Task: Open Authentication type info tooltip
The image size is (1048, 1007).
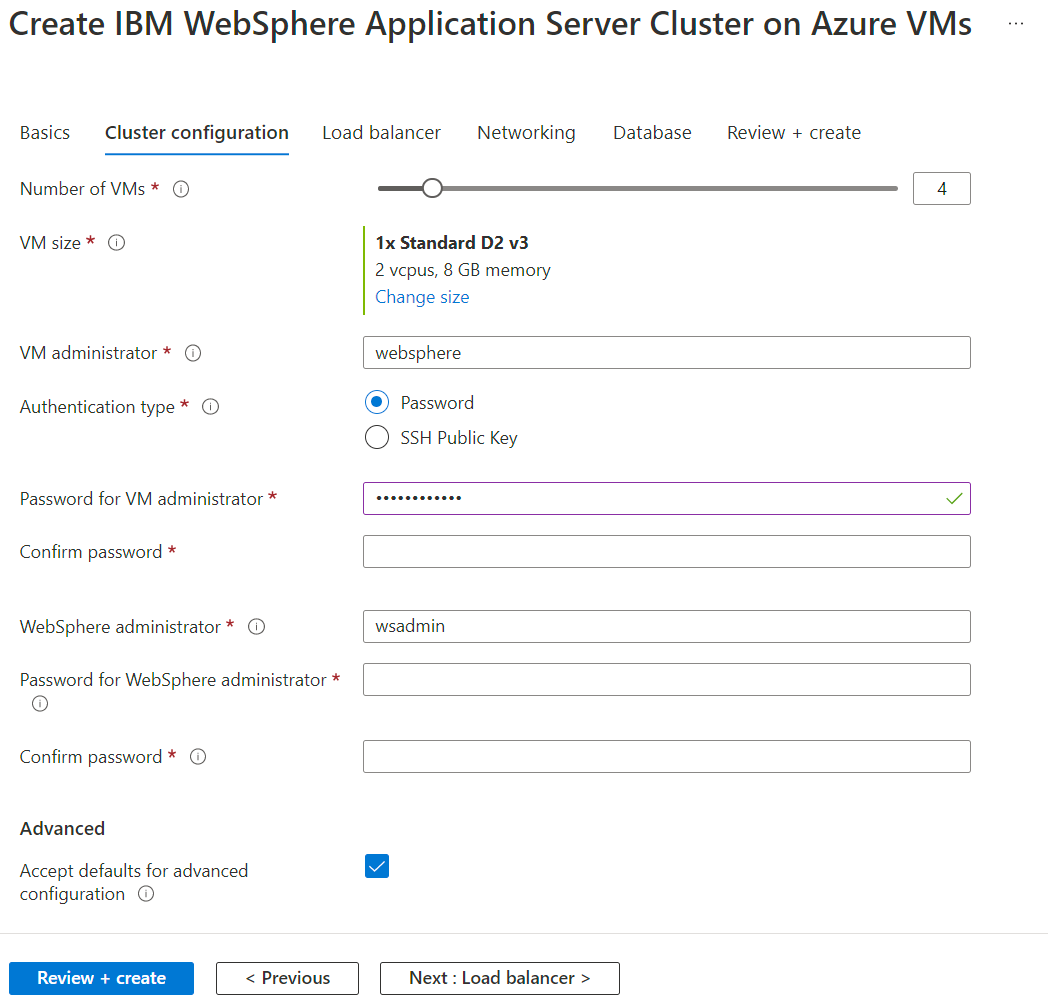Action: 211,406
